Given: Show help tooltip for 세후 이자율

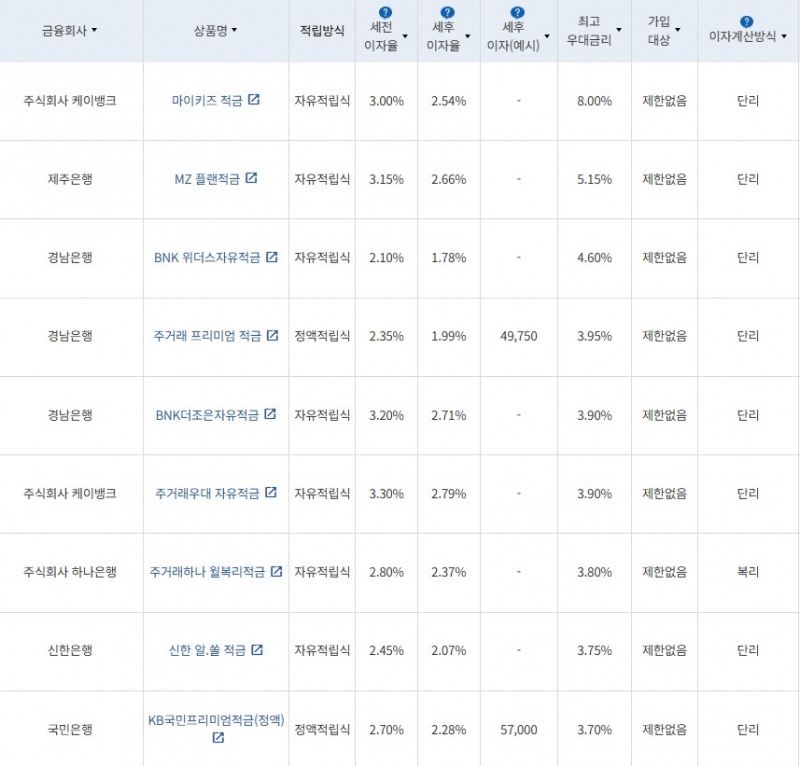Looking at the screenshot, I should (447, 12).
